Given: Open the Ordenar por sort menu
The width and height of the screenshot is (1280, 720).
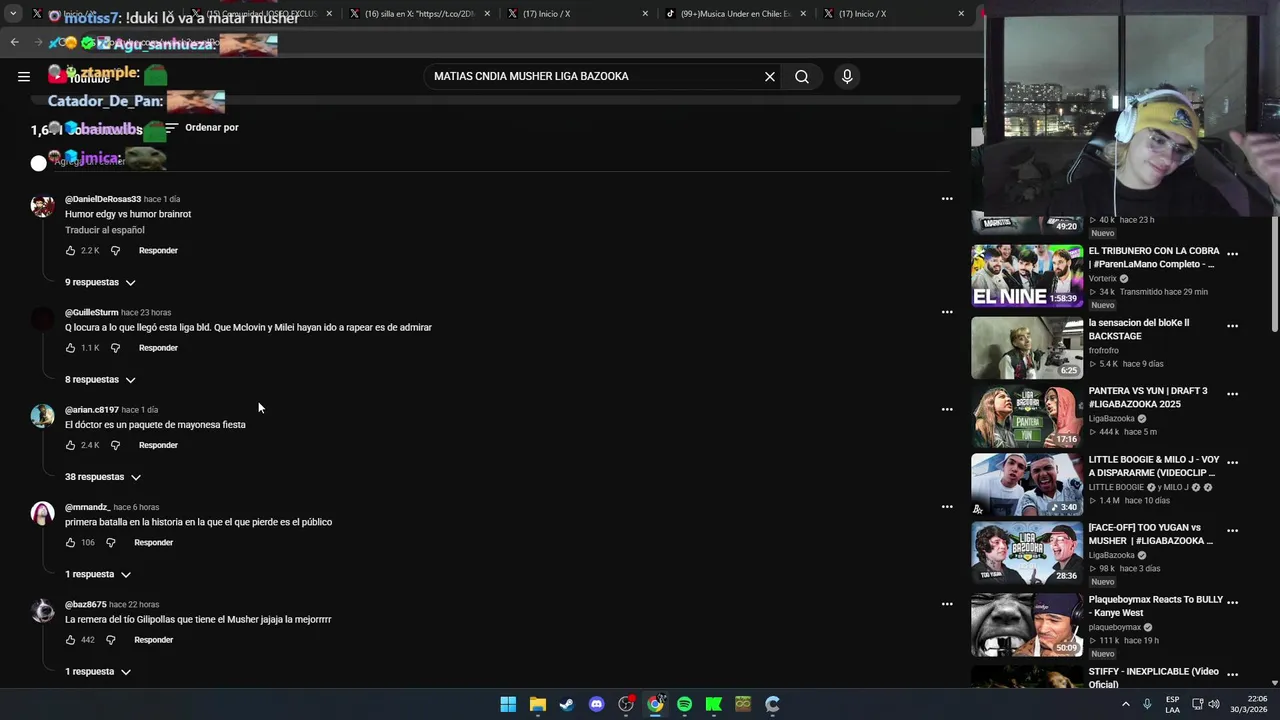Looking at the screenshot, I should 201,127.
